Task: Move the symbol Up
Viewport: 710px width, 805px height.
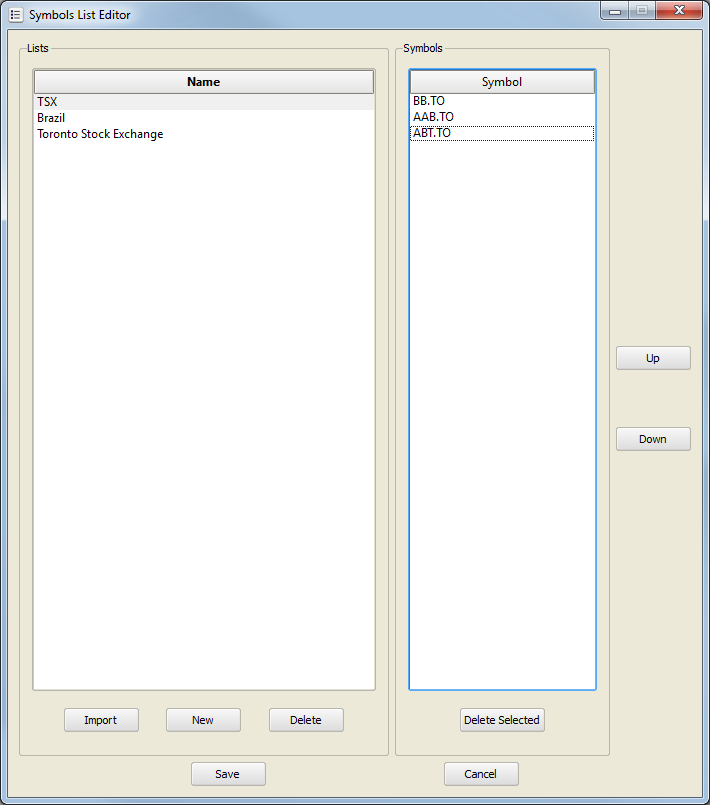Action: 653,358
